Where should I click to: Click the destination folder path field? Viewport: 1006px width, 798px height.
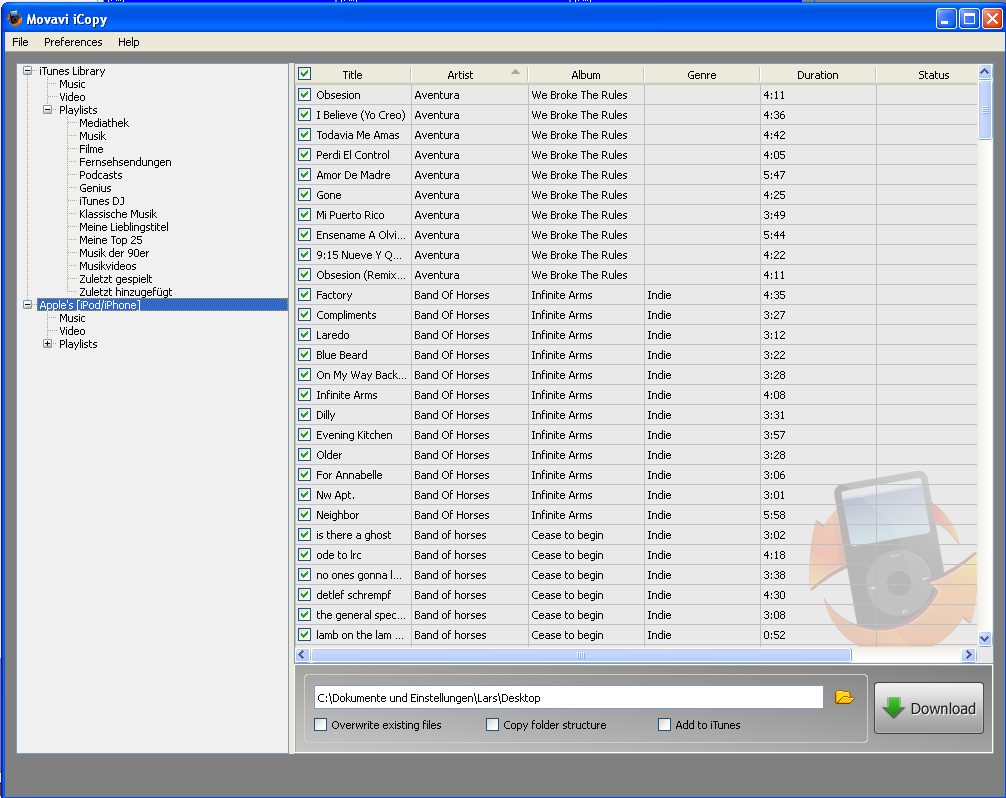(567, 698)
